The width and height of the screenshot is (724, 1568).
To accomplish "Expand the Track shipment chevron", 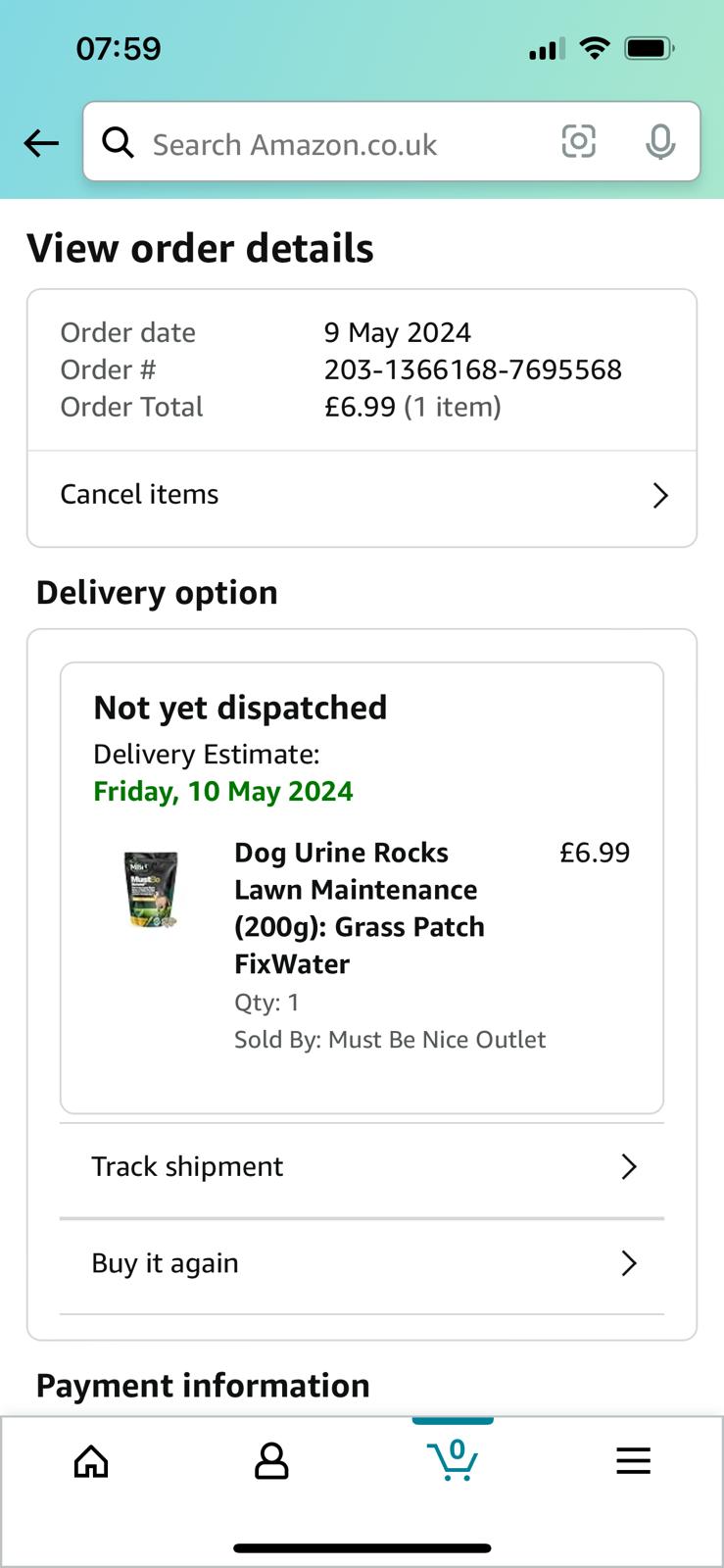I will (x=629, y=1166).
